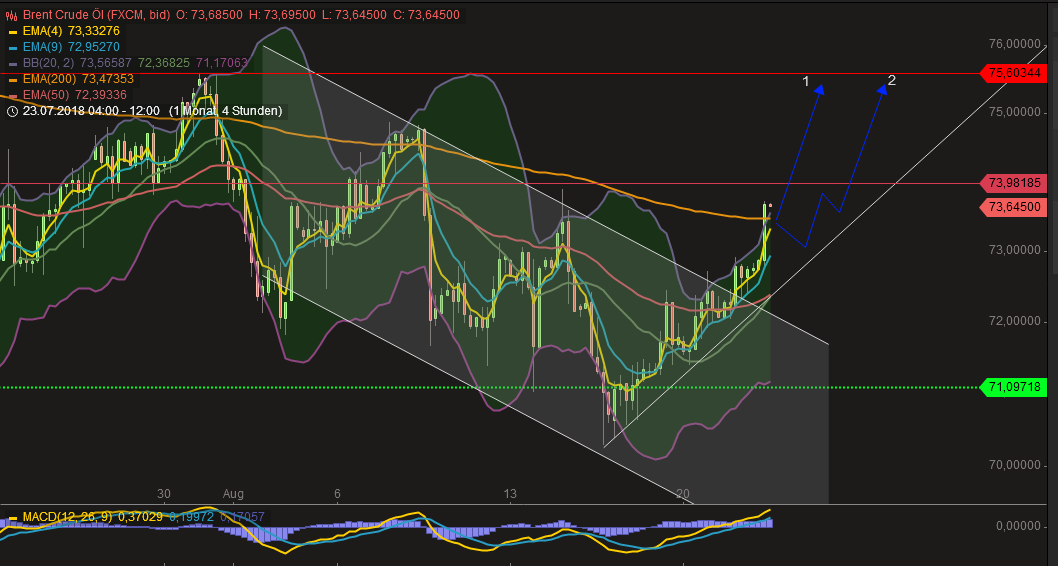Click the candlestick icon beside Brent Crude Öl
The height and width of the screenshot is (566, 1058).
pos(11,15)
